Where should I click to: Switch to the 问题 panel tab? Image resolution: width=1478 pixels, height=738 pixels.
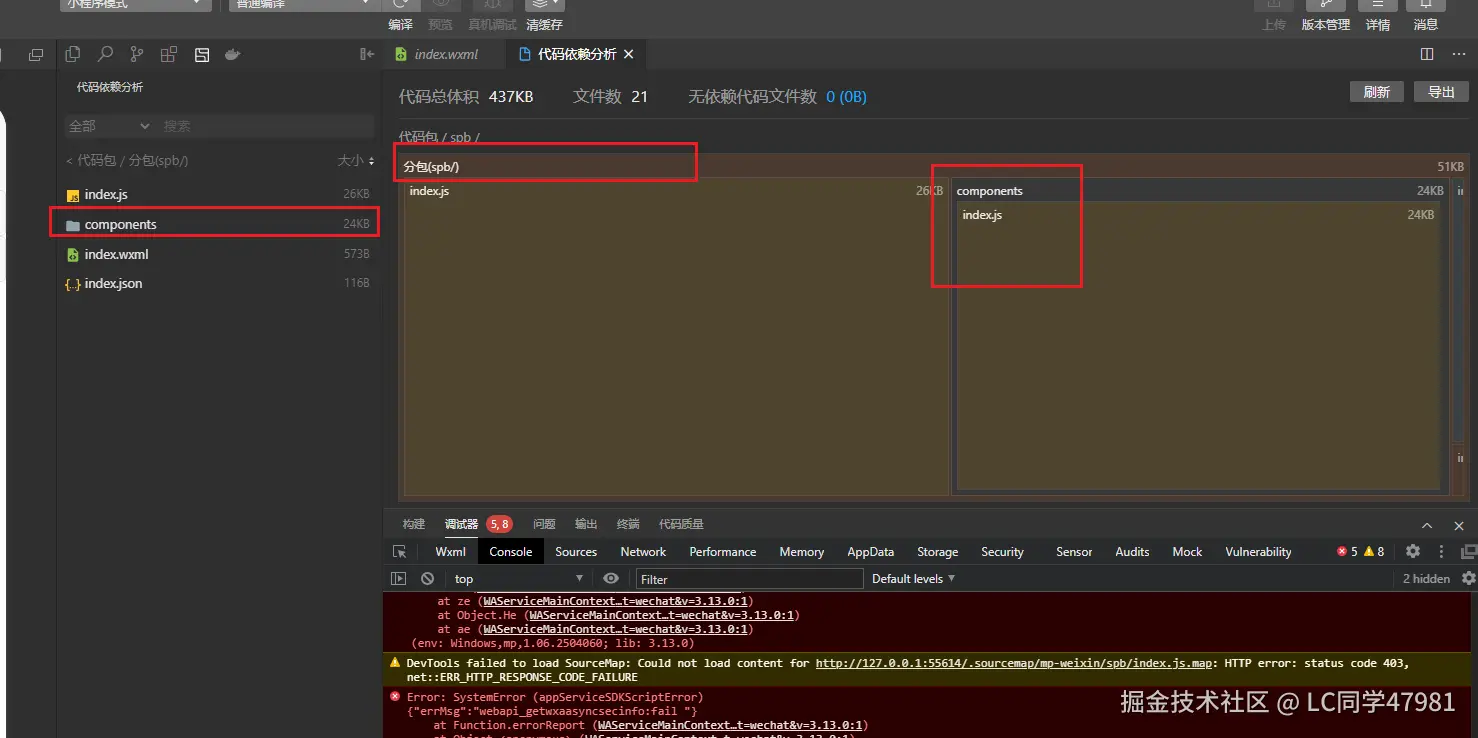(544, 524)
